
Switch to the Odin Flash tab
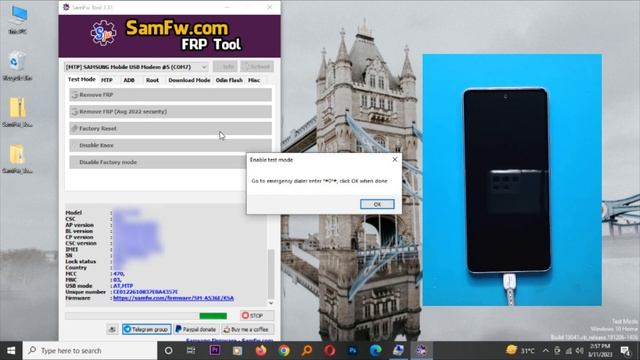229,80
